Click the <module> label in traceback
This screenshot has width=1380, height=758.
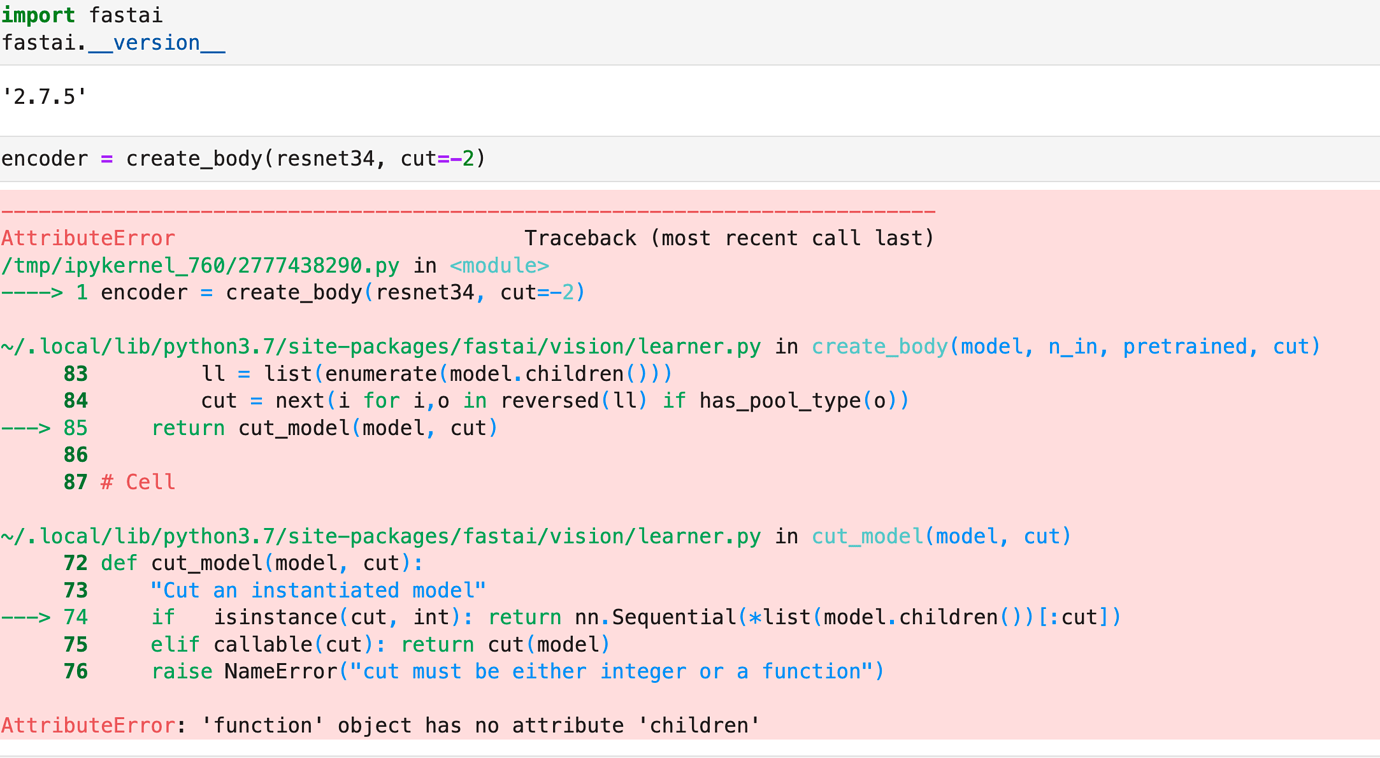(500, 265)
